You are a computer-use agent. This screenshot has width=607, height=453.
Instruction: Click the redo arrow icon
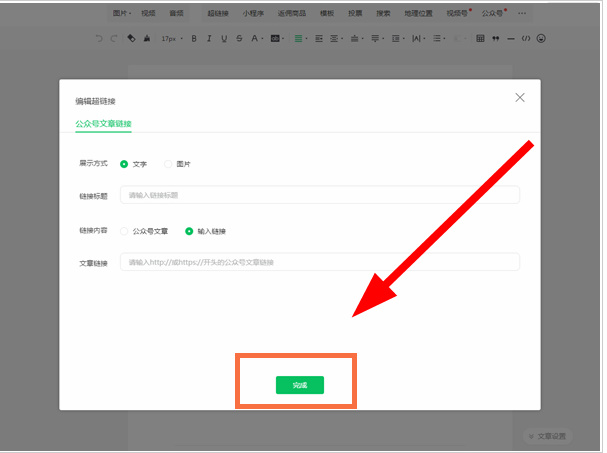(114, 38)
